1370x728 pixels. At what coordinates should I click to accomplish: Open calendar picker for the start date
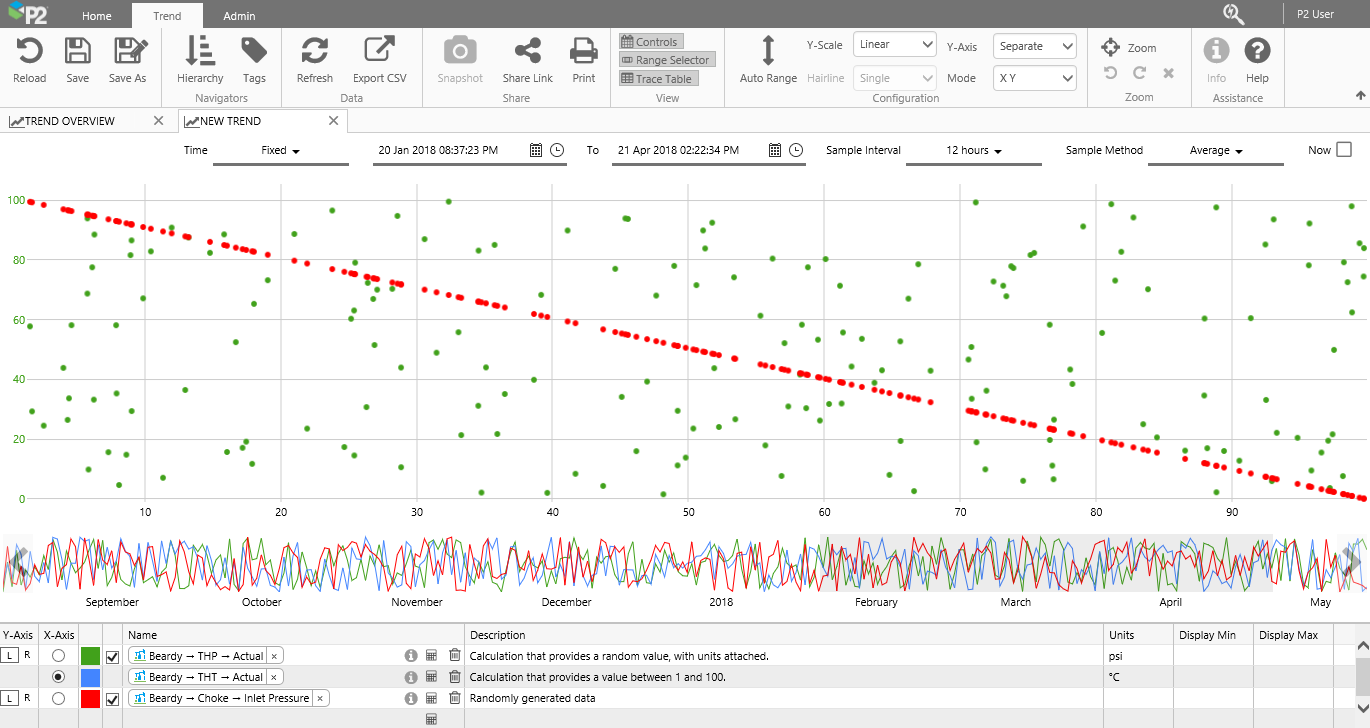536,150
